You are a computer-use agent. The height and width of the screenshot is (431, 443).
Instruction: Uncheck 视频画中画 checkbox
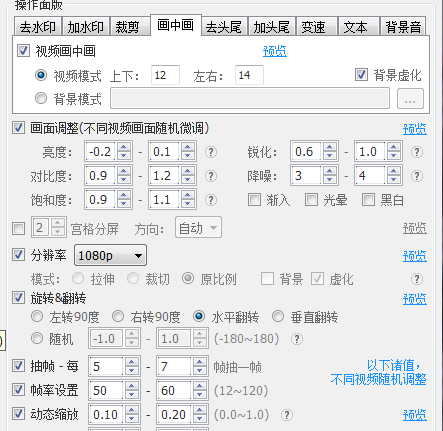click(x=23, y=51)
